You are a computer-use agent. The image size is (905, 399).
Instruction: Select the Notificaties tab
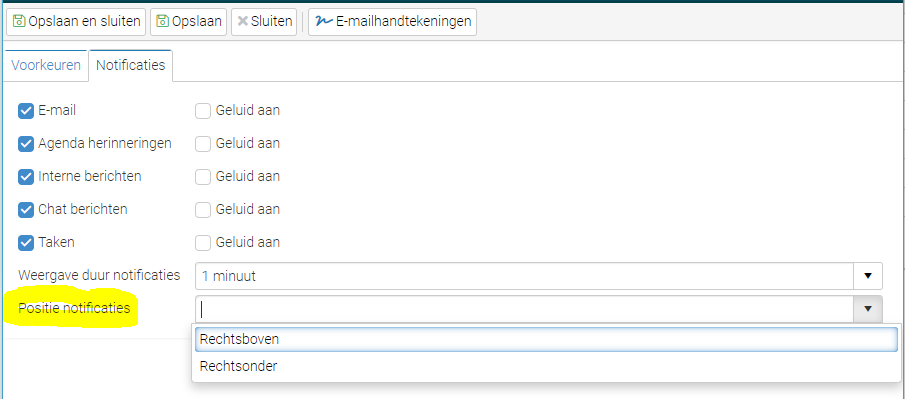coord(130,65)
